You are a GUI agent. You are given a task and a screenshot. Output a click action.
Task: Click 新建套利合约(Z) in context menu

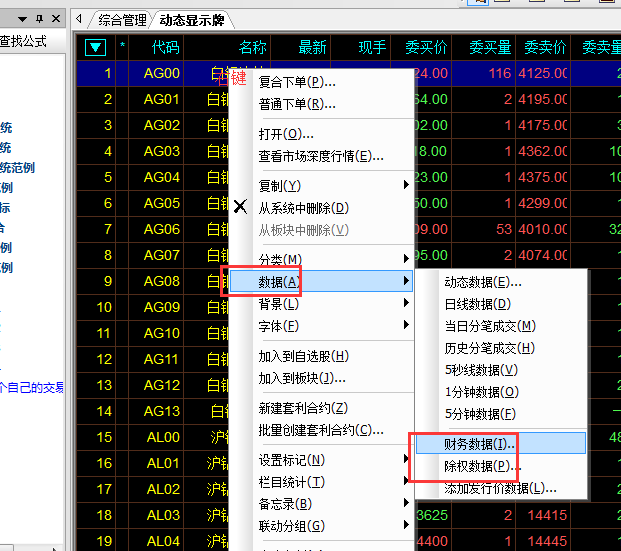pos(303,408)
